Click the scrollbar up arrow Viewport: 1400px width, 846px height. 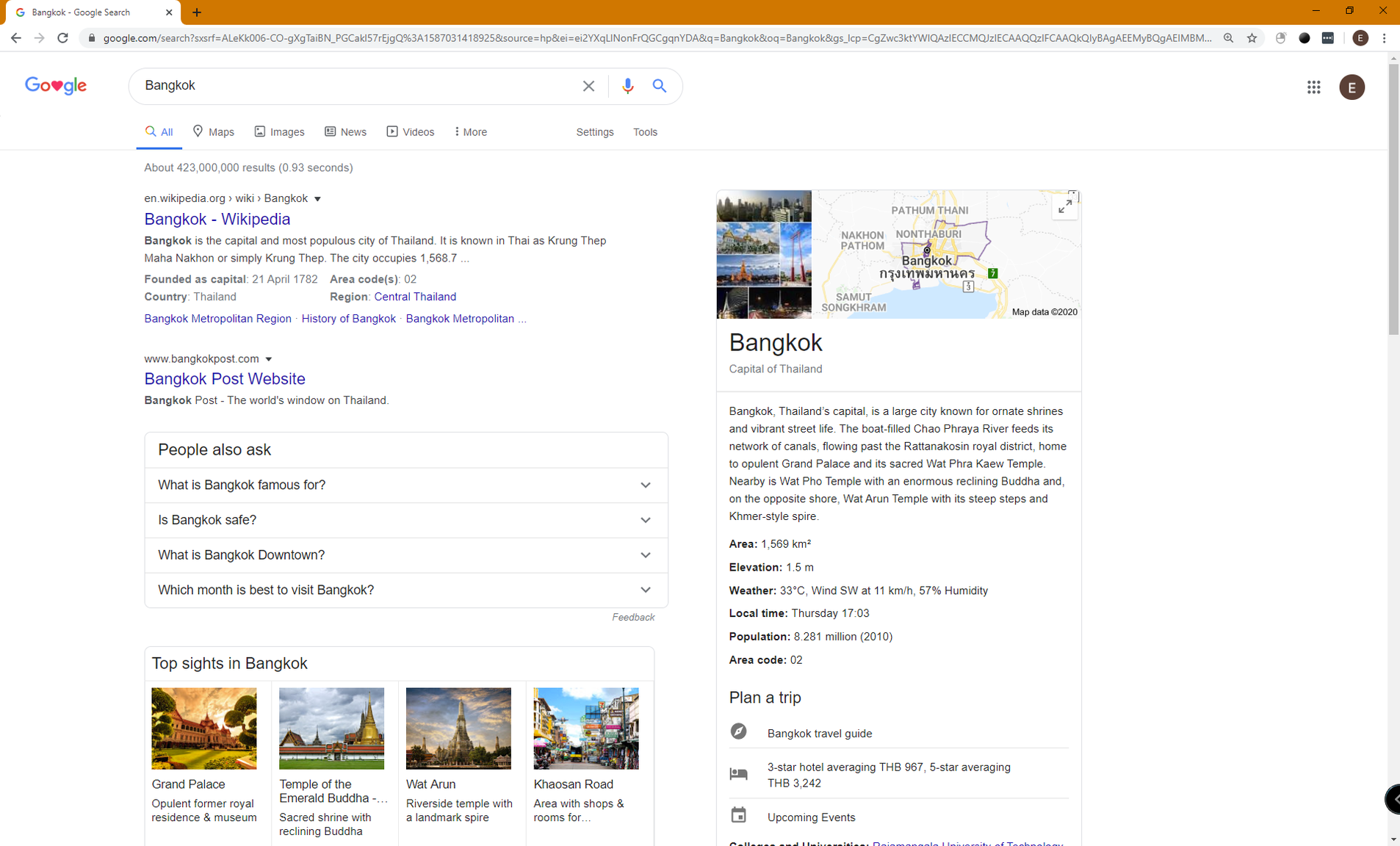pos(1393,59)
